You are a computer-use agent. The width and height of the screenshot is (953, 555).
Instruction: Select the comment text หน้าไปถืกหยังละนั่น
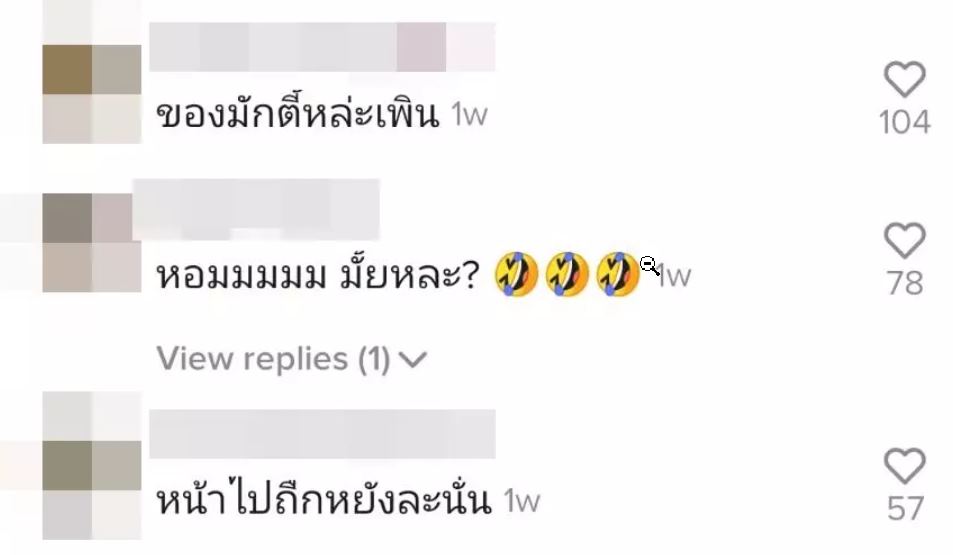(x=324, y=500)
